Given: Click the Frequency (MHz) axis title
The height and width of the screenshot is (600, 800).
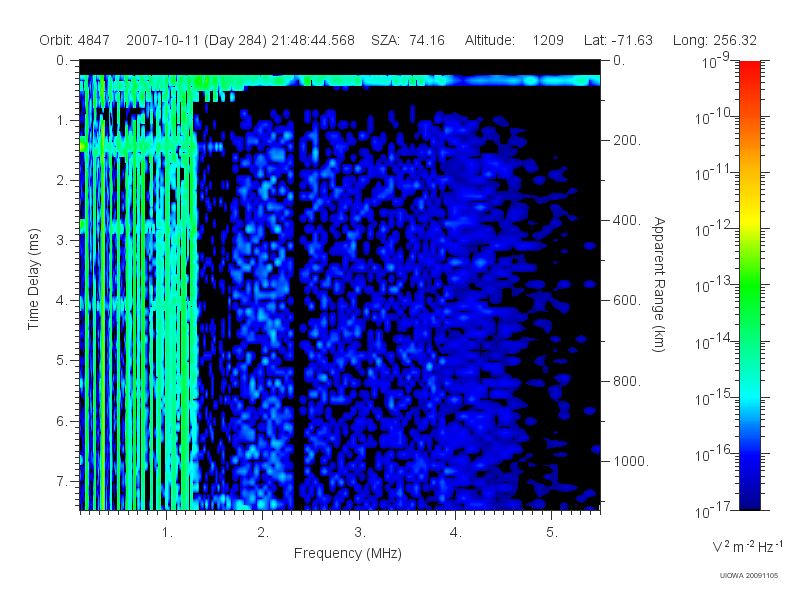Looking at the screenshot, I should (347, 553).
